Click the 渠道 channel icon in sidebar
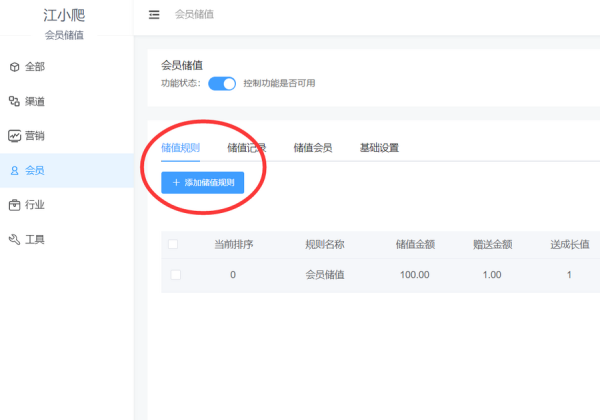This screenshot has width=600, height=420. tap(14, 101)
